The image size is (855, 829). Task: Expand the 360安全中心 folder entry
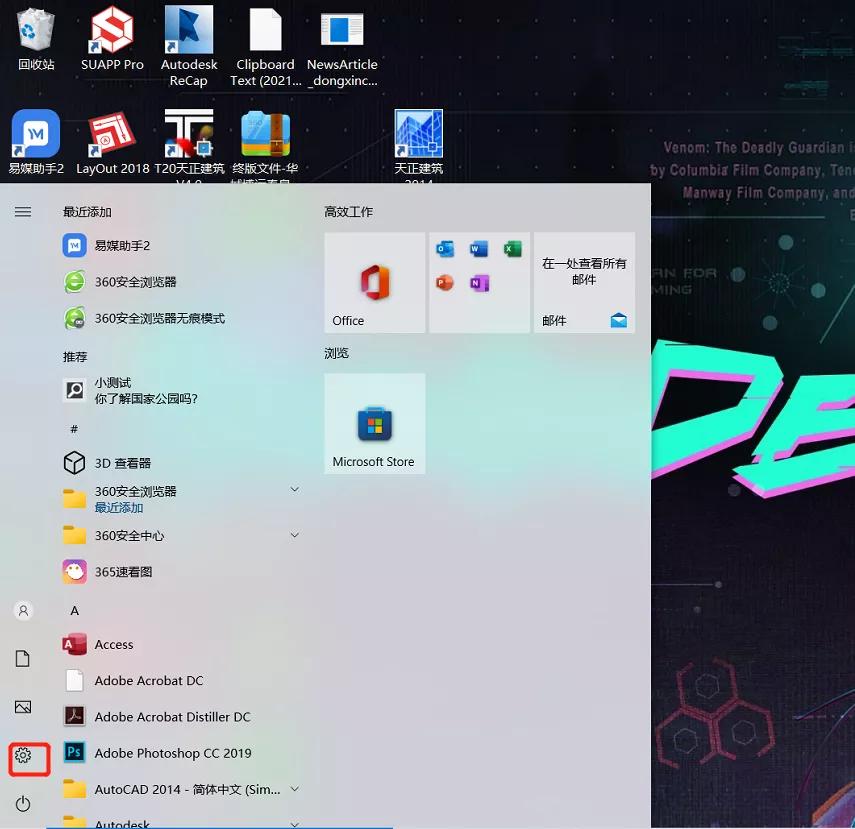293,535
